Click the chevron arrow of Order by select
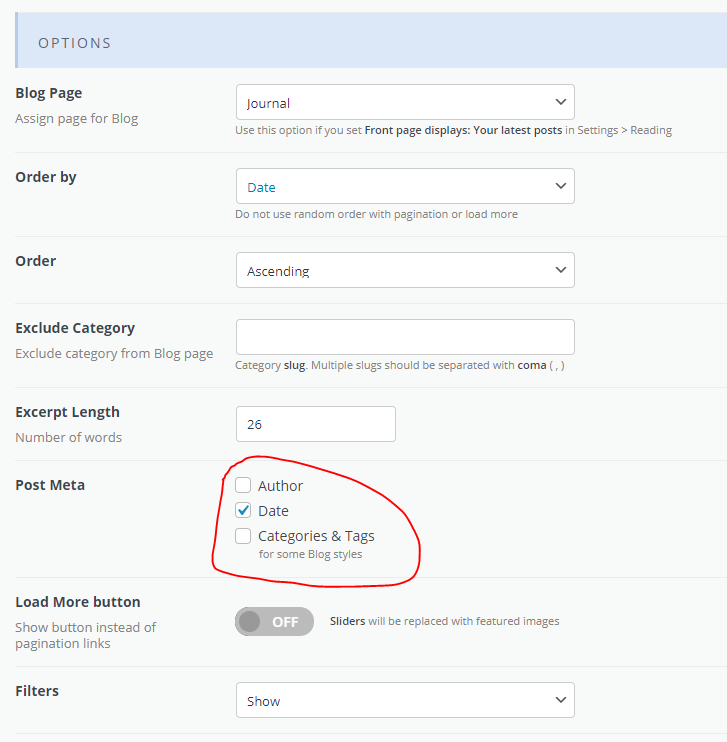727x742 pixels. pos(561,186)
